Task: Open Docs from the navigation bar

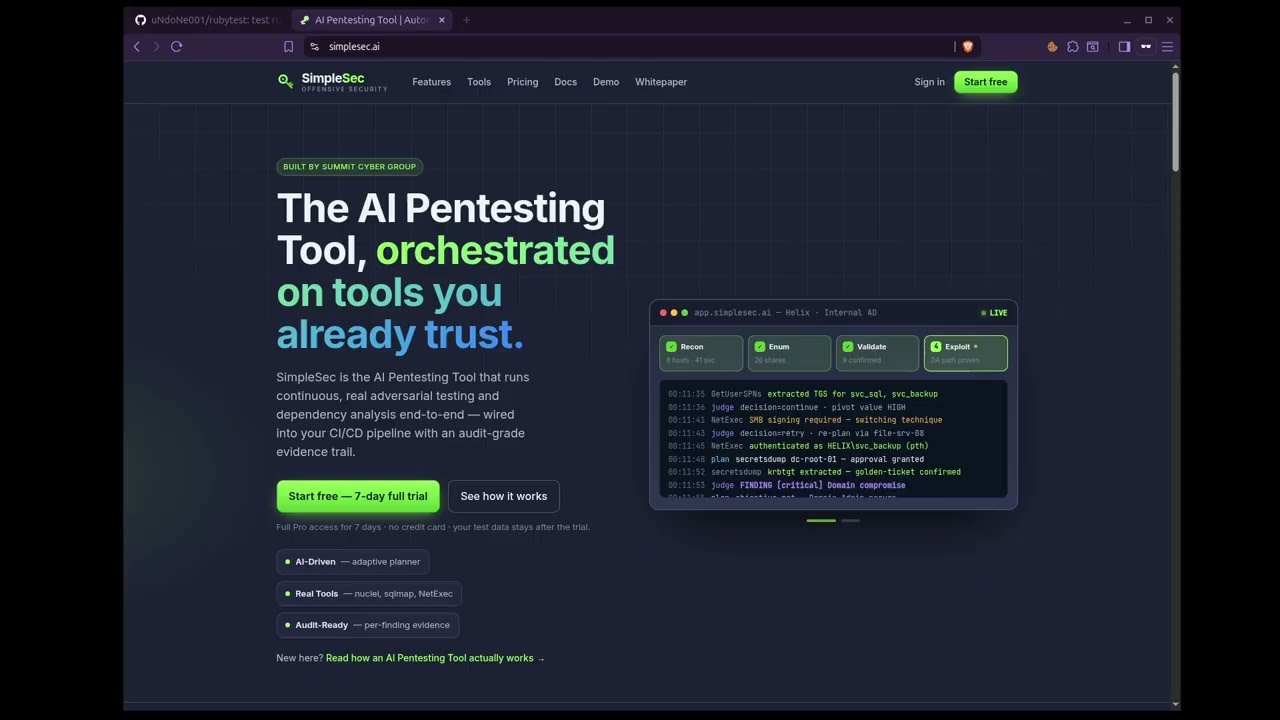Action: pyautogui.click(x=566, y=82)
